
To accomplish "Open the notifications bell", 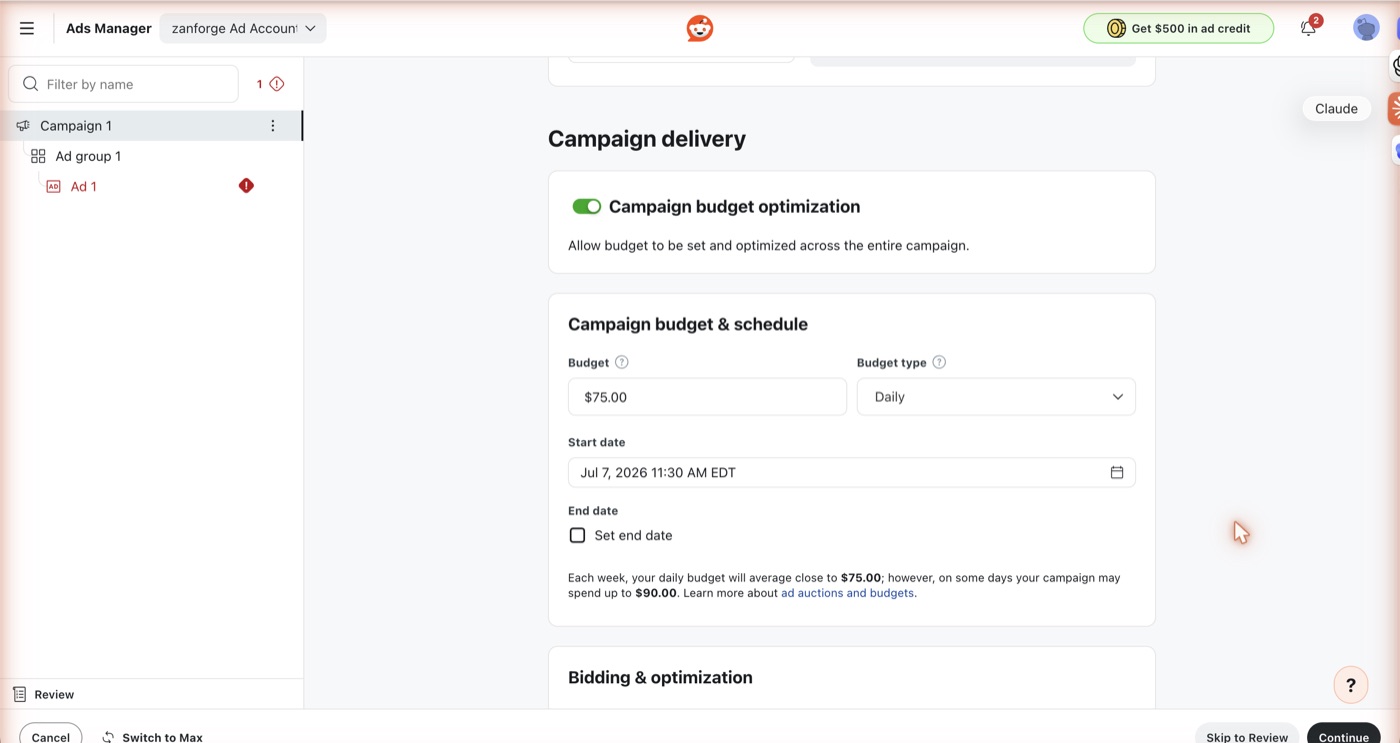I will [x=1308, y=28].
